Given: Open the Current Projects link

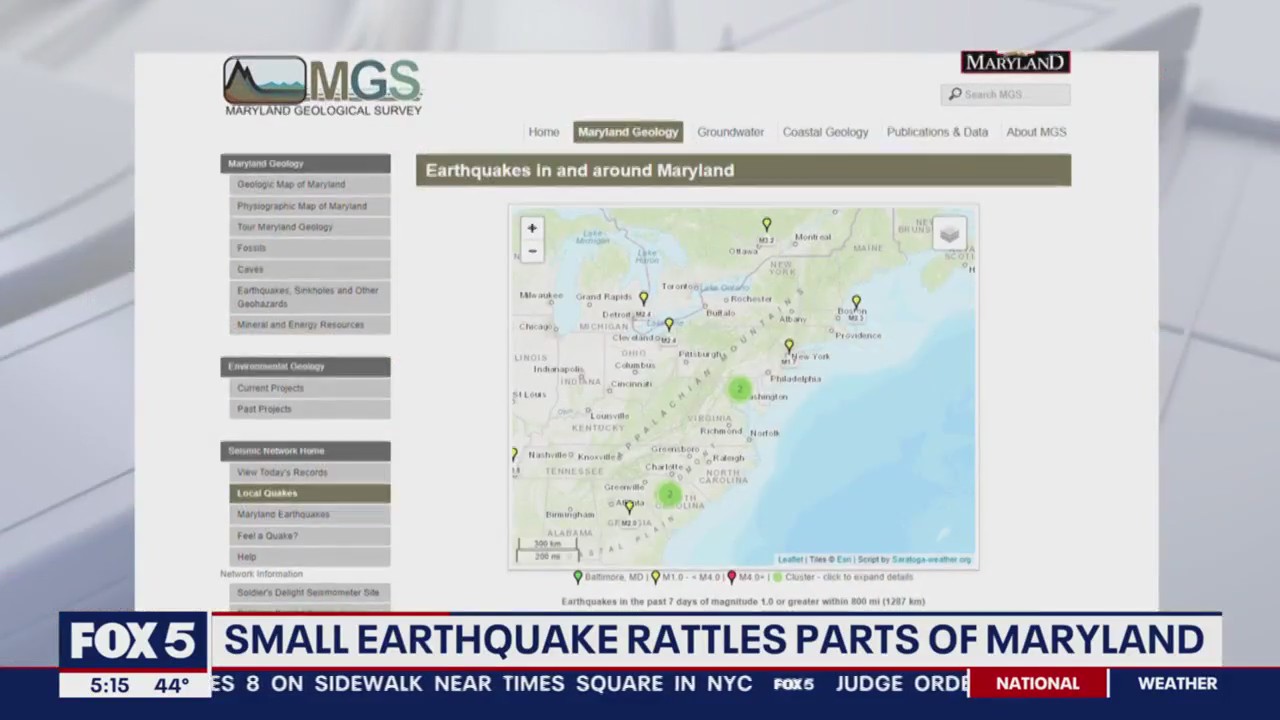Looking at the screenshot, I should 310,388.
